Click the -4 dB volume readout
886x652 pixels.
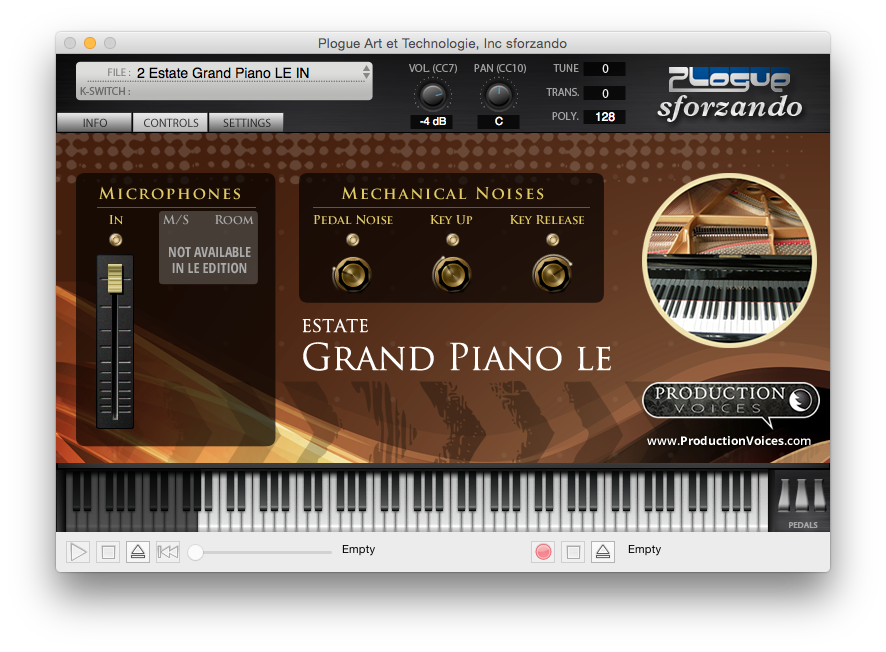point(432,121)
